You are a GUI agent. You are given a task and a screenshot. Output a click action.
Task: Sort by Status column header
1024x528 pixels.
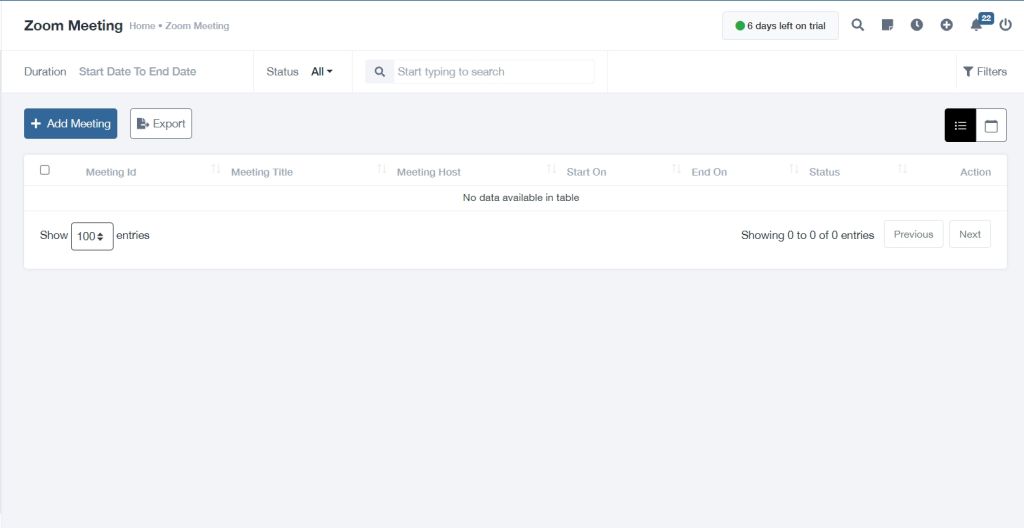point(824,173)
